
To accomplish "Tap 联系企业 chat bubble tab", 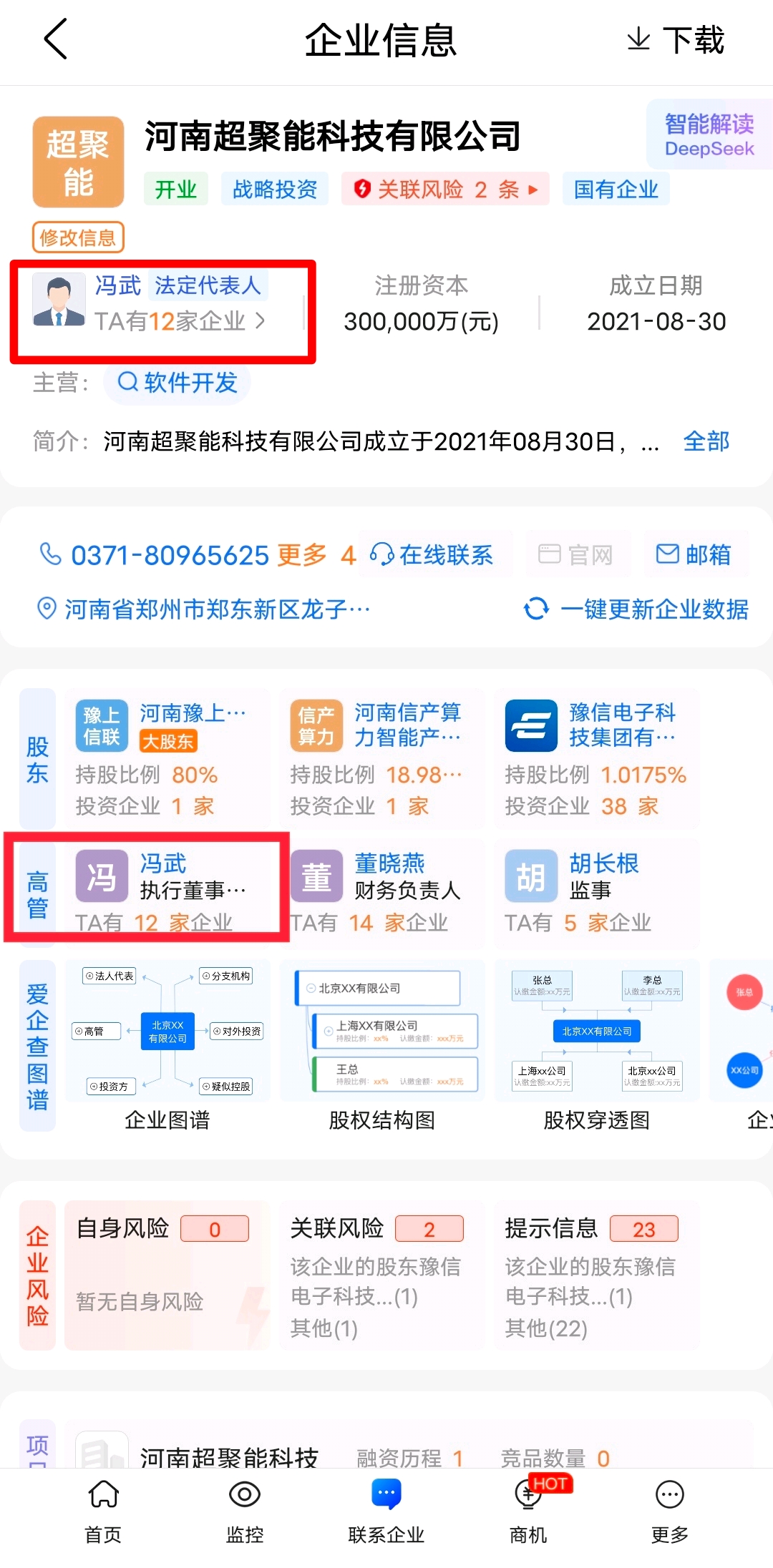I will pyautogui.click(x=386, y=1511).
